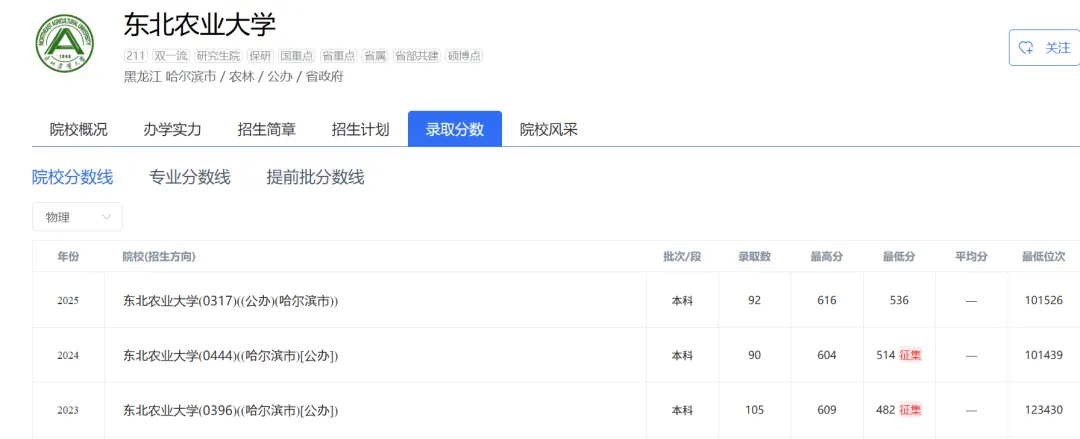Click lowest score 514
This screenshot has height=439, width=1080.
click(886, 356)
